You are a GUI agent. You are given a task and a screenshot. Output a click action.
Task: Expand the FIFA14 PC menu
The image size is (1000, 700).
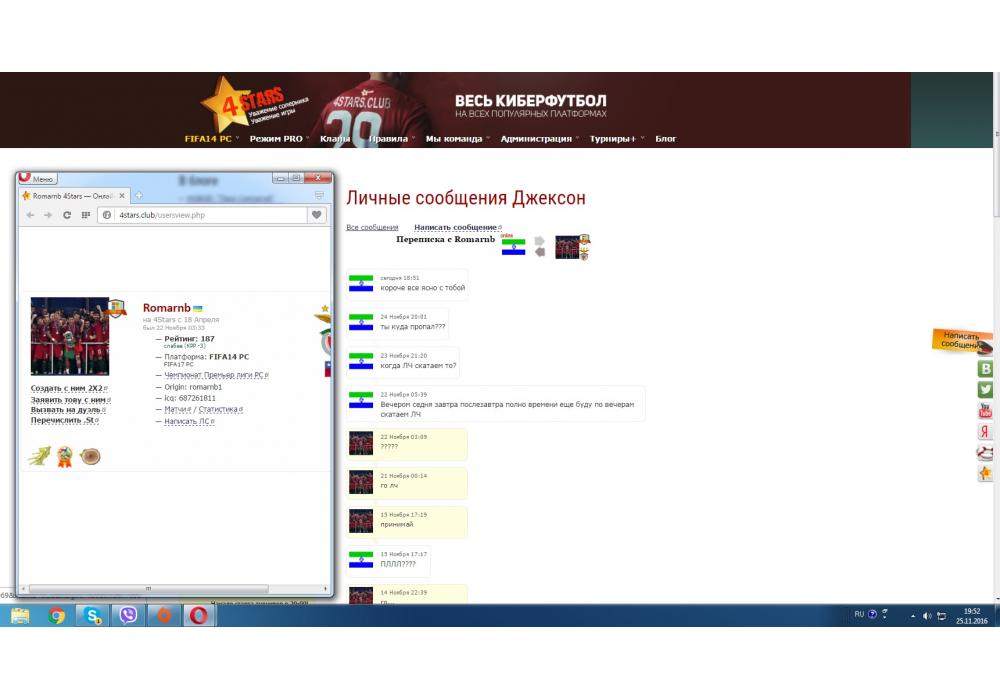tap(211, 139)
